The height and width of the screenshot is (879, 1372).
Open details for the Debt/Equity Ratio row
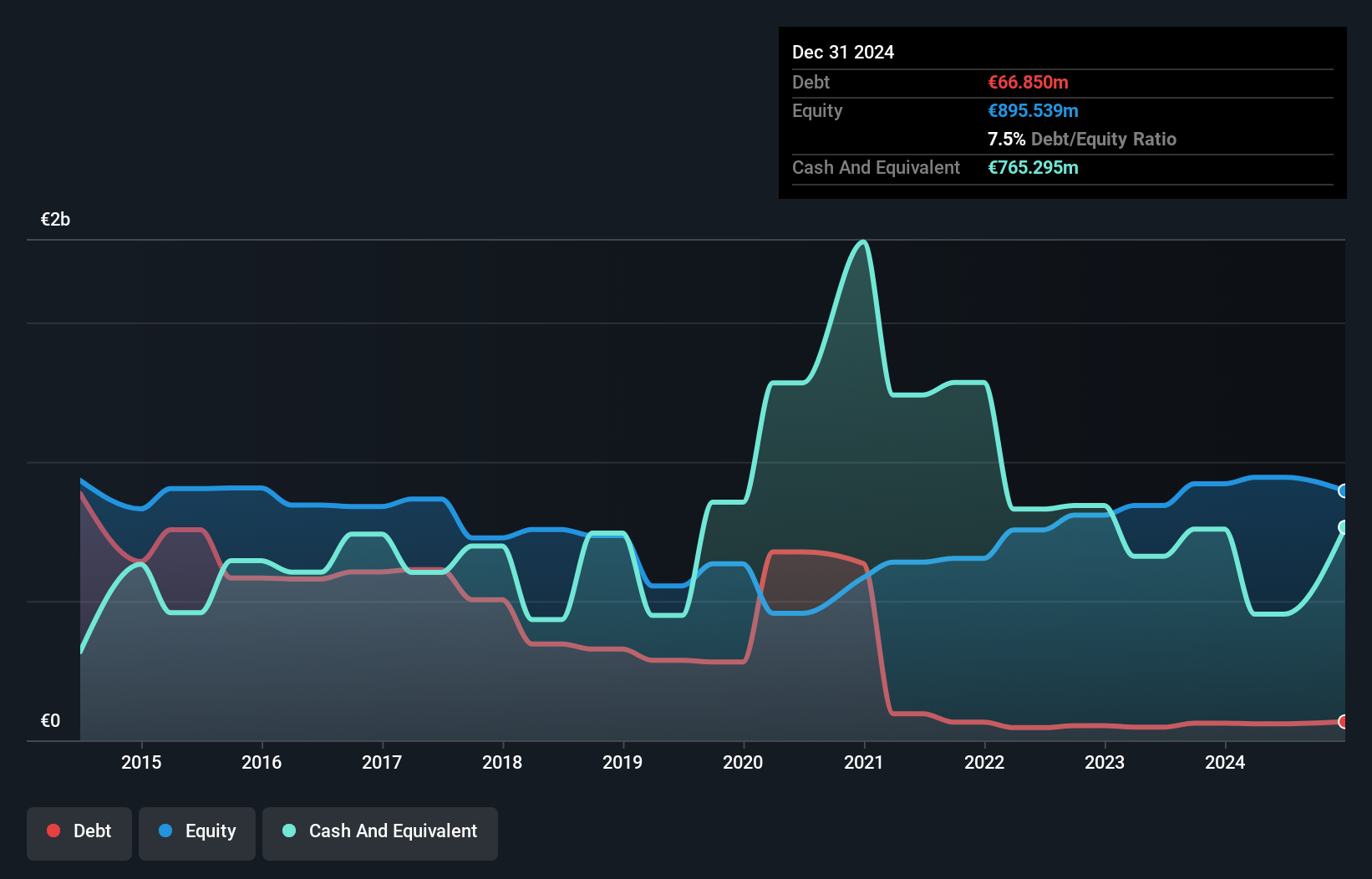coord(1082,139)
